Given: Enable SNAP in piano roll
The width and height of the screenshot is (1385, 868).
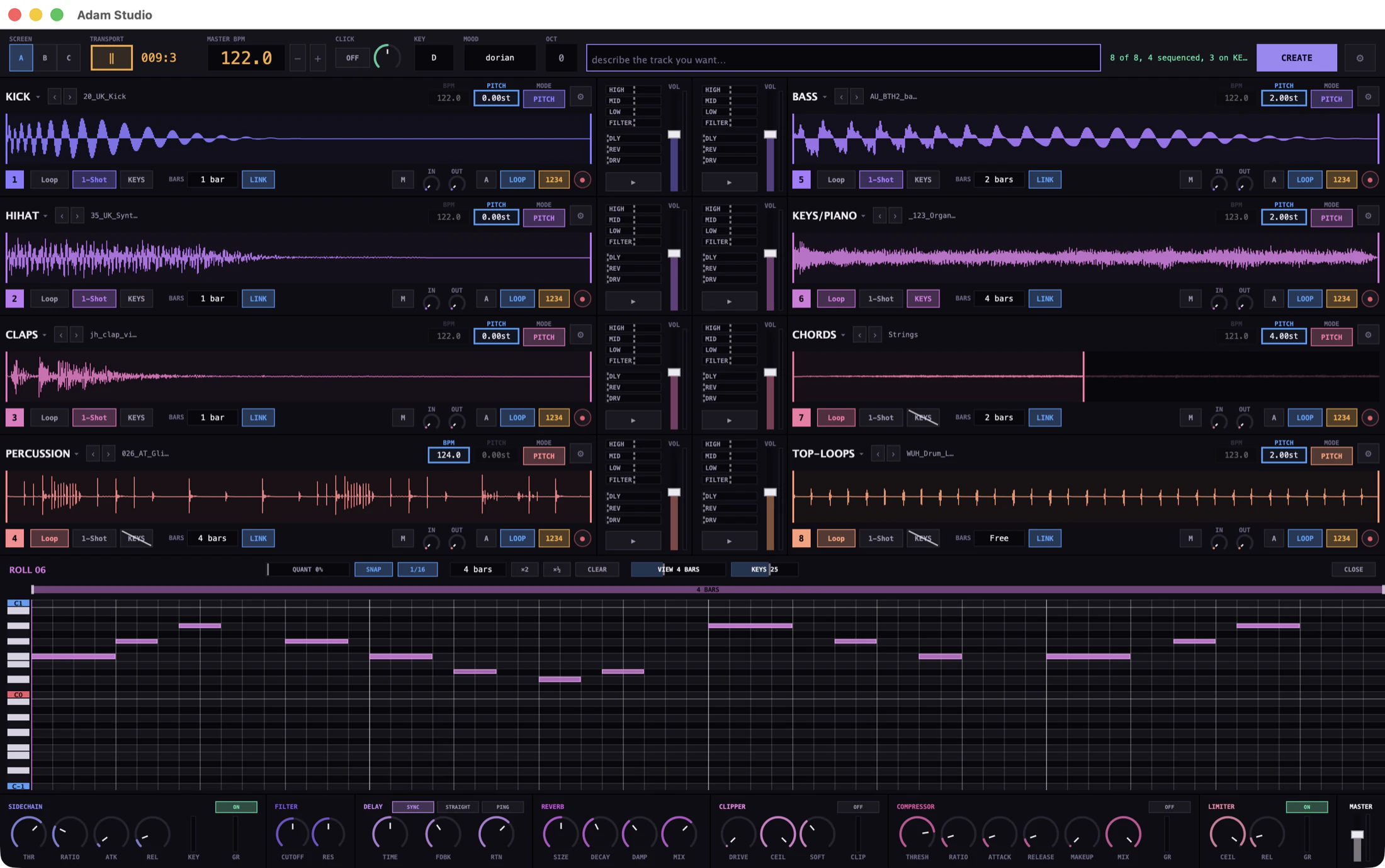Looking at the screenshot, I should 373,570.
